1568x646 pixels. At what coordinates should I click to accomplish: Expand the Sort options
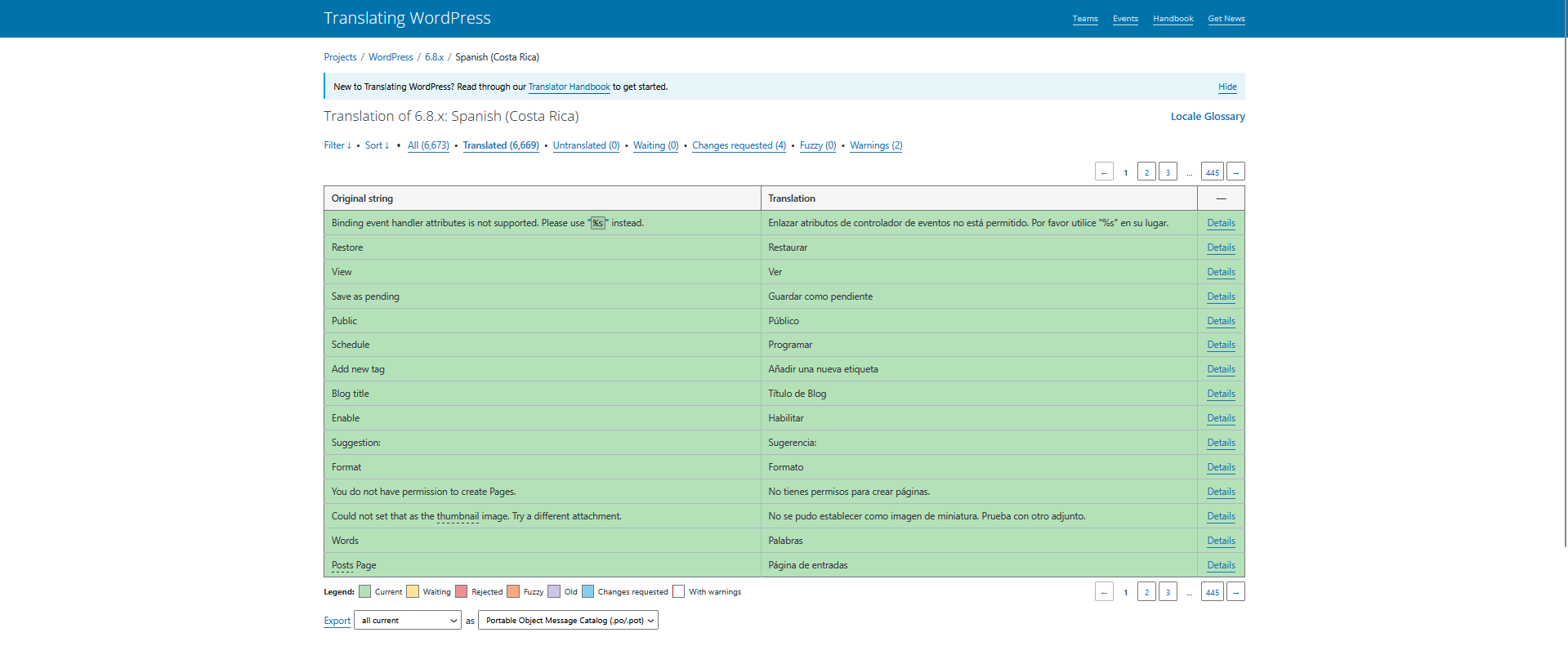[x=377, y=145]
